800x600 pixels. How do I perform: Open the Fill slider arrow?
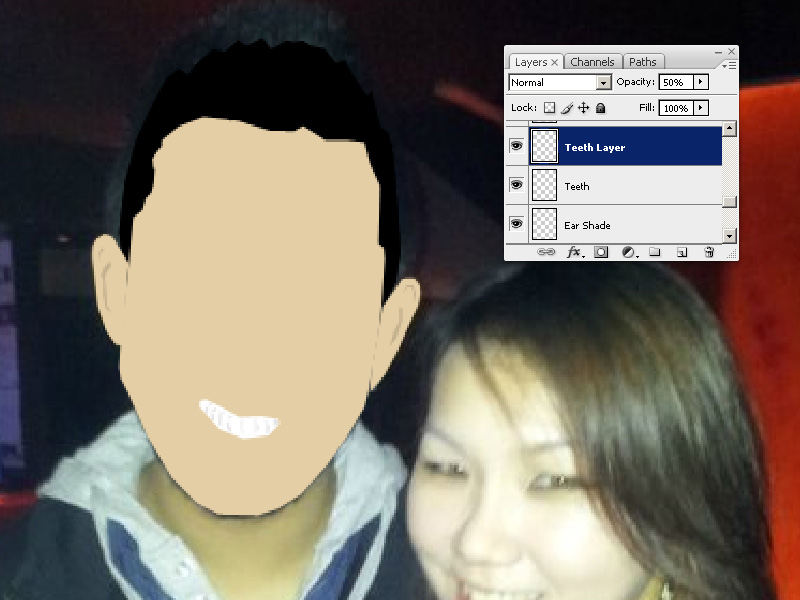pyautogui.click(x=701, y=108)
